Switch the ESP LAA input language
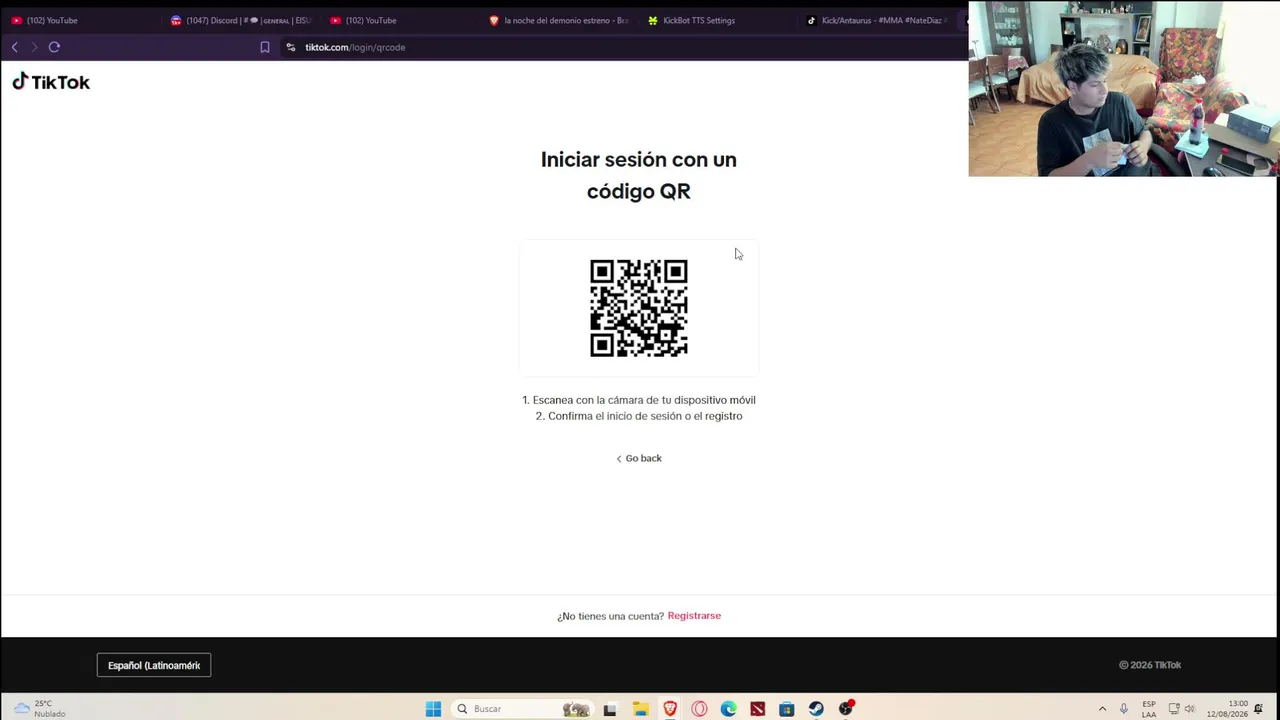Image resolution: width=1280 pixels, height=720 pixels. click(x=1149, y=709)
